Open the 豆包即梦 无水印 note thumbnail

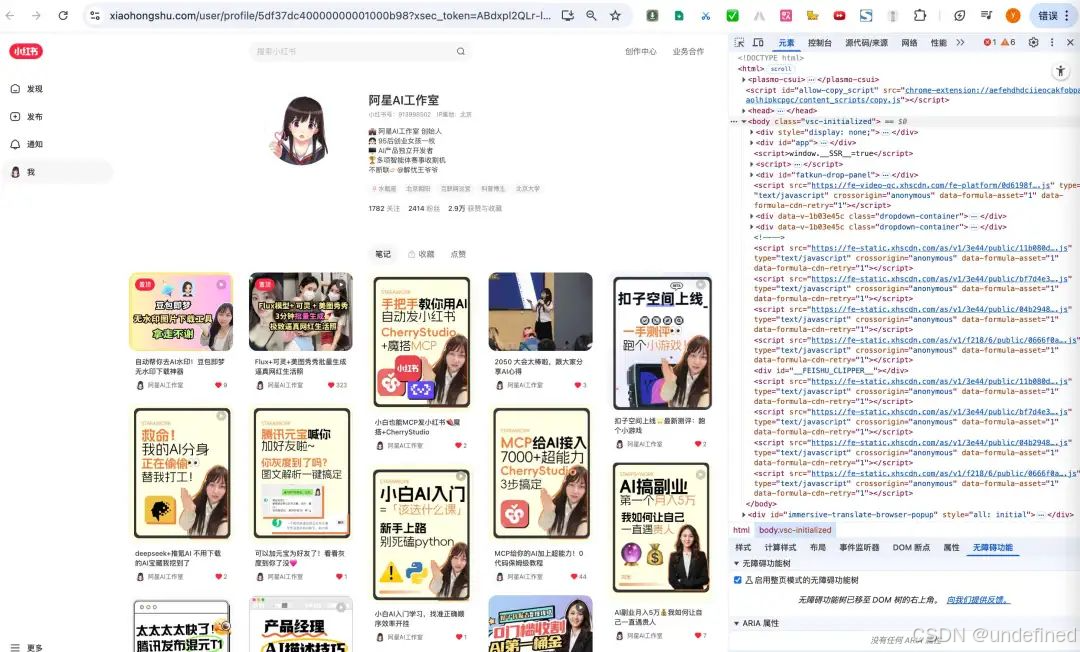coord(180,312)
